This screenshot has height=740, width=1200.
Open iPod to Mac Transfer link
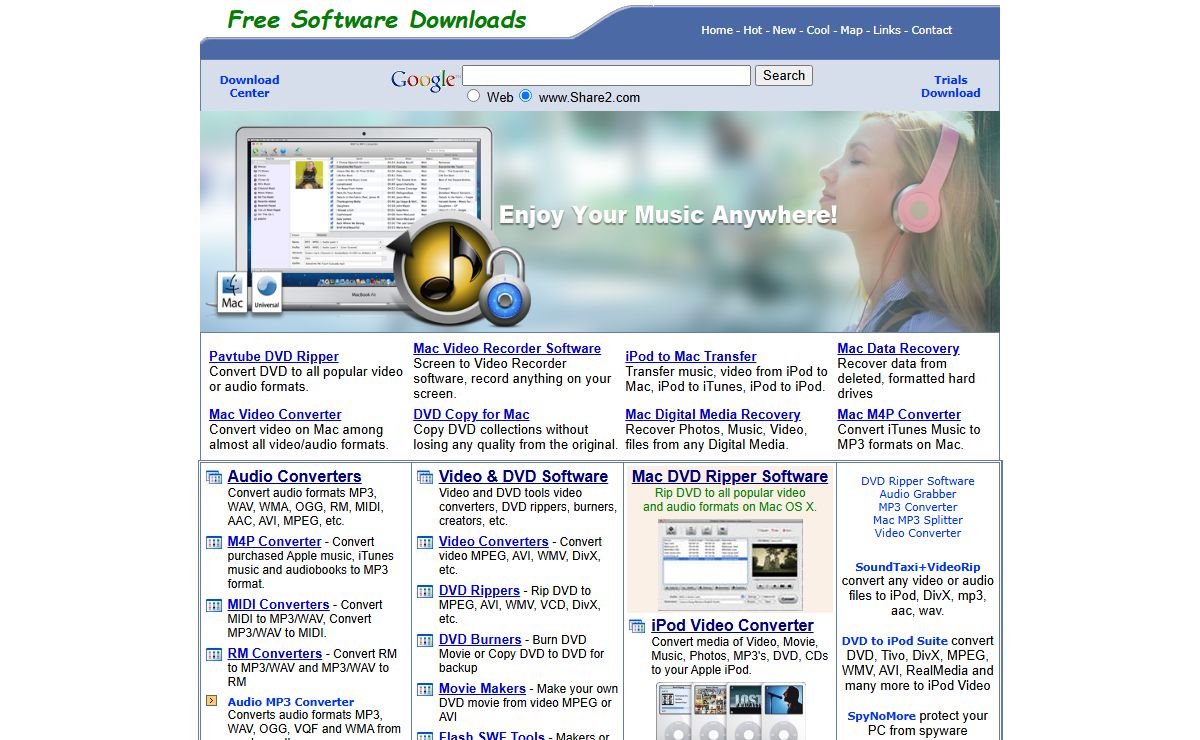pos(691,356)
